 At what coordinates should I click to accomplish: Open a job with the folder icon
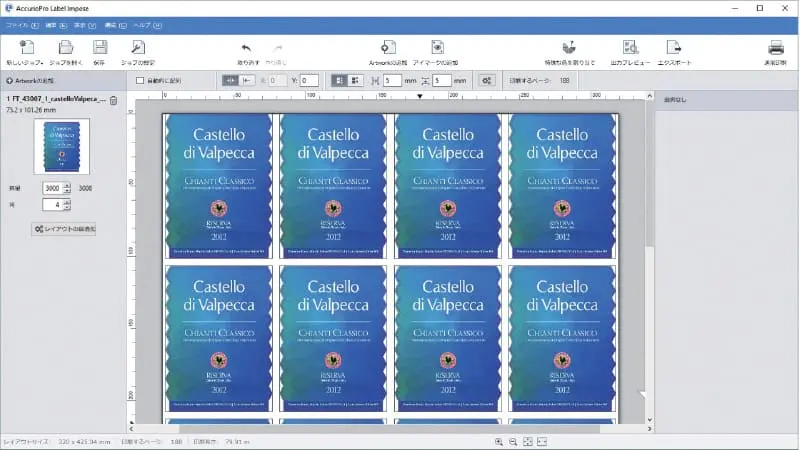tap(65, 47)
